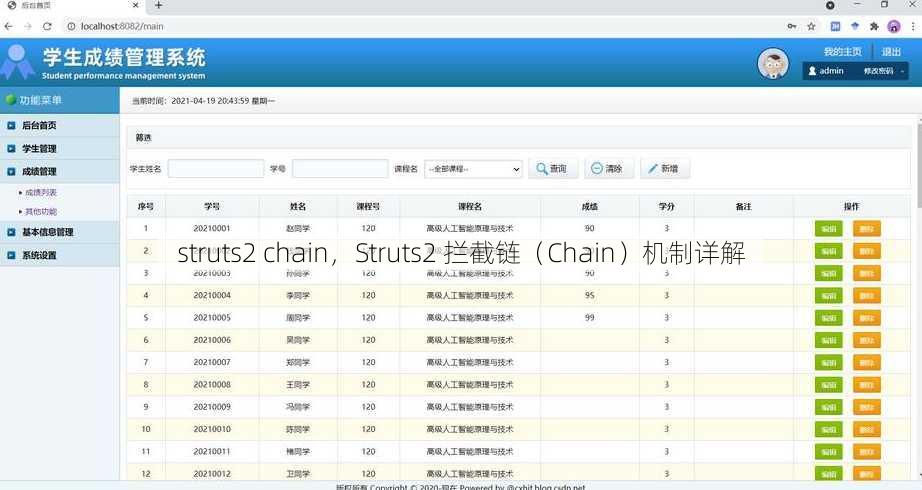The image size is (922, 490).
Task: Open 其他功能 submenu item
Action: click(x=41, y=211)
